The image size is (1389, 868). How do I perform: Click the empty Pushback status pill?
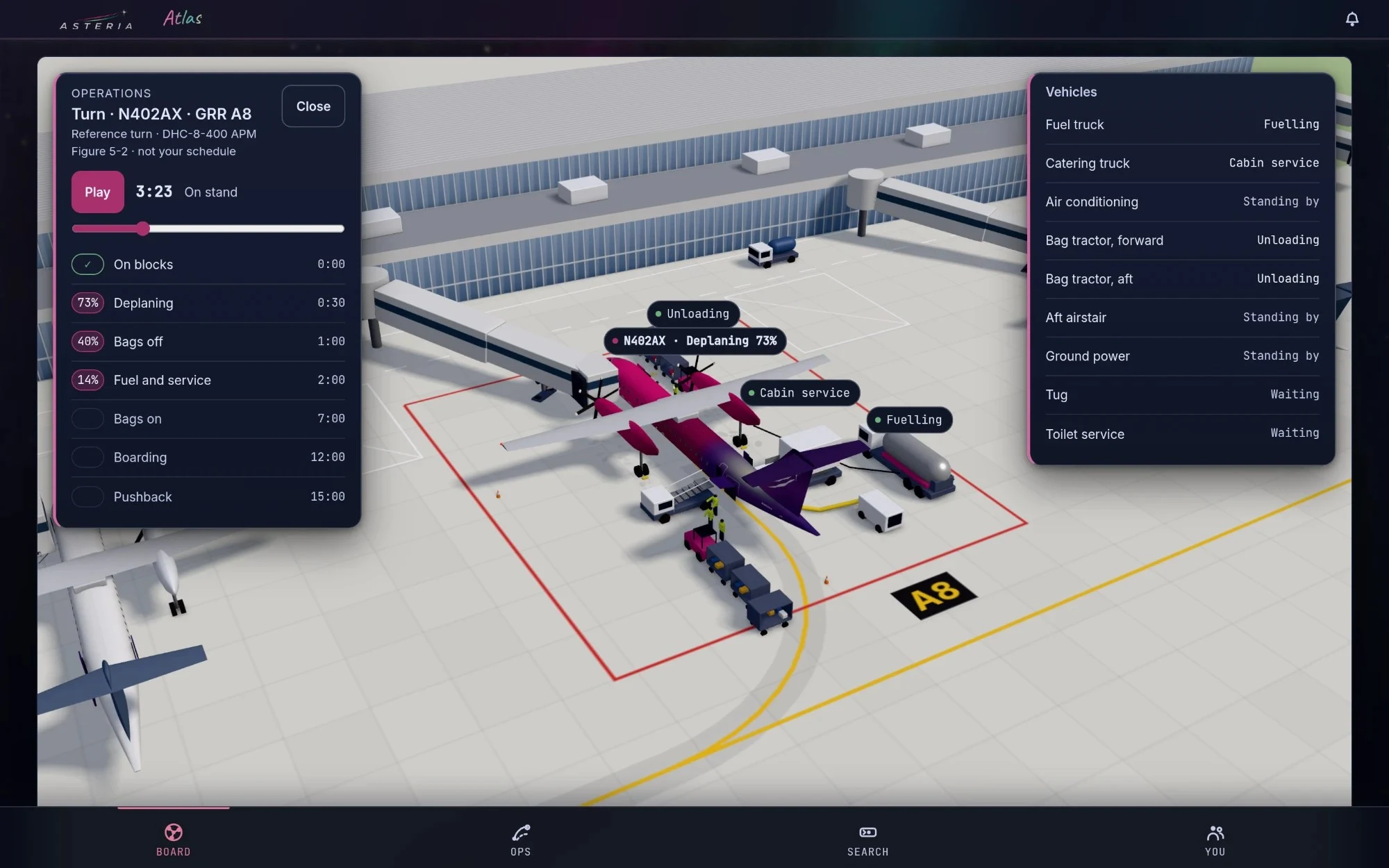[88, 496]
